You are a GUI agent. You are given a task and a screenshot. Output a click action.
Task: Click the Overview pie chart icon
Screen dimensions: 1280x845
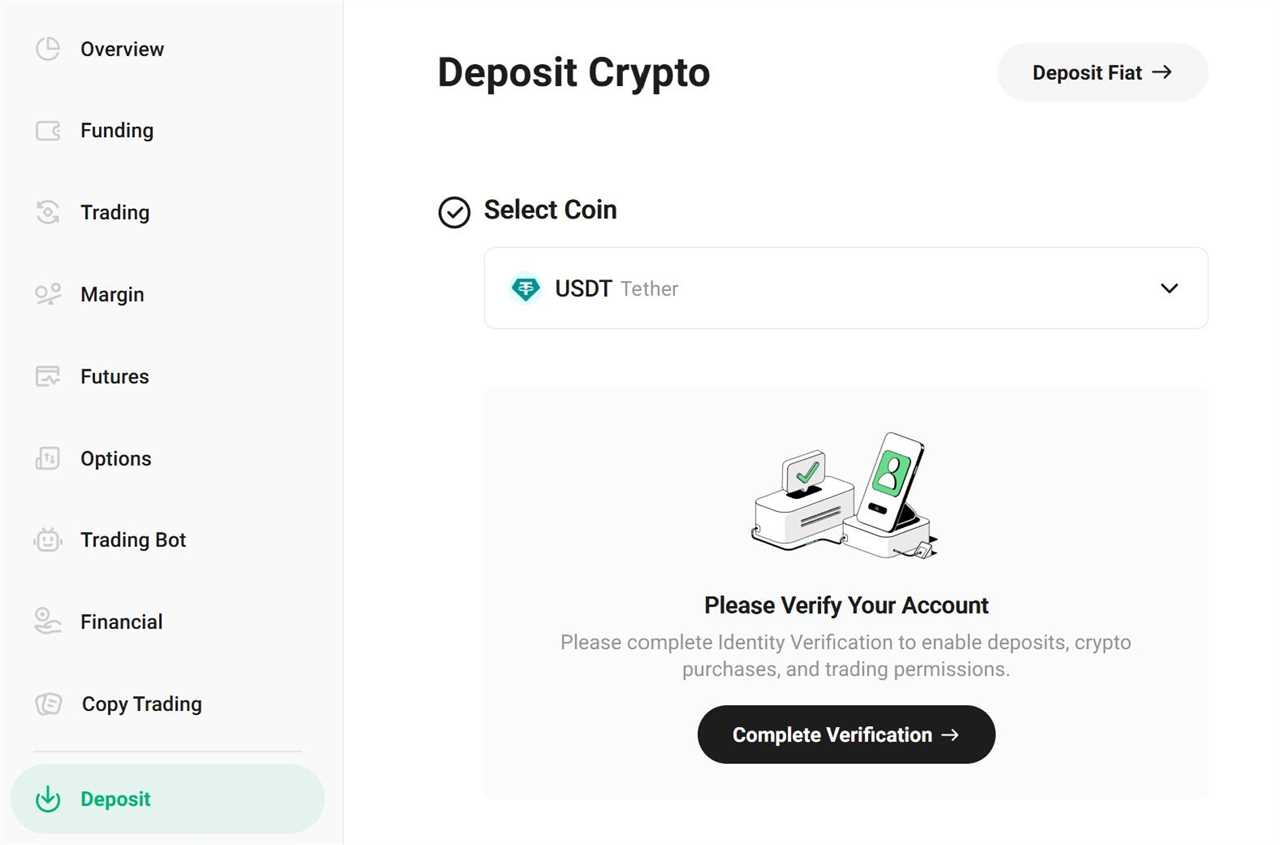[x=48, y=49]
